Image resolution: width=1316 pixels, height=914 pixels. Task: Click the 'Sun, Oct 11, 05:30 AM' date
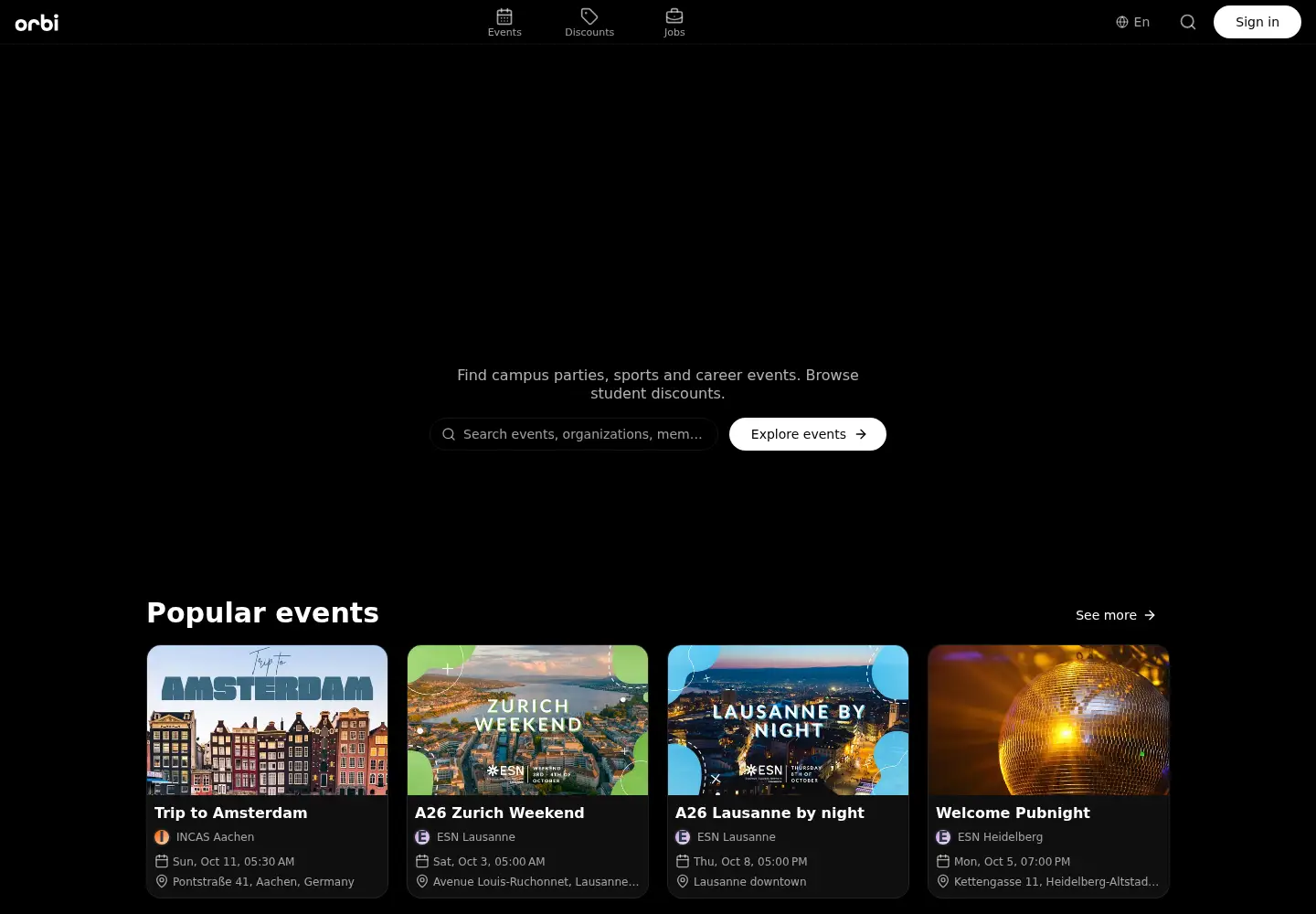coord(233,862)
